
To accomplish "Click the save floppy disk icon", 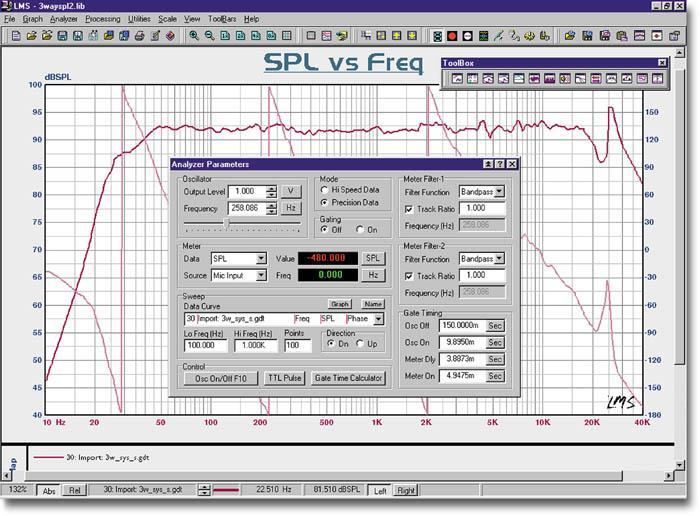I will click(x=62, y=36).
